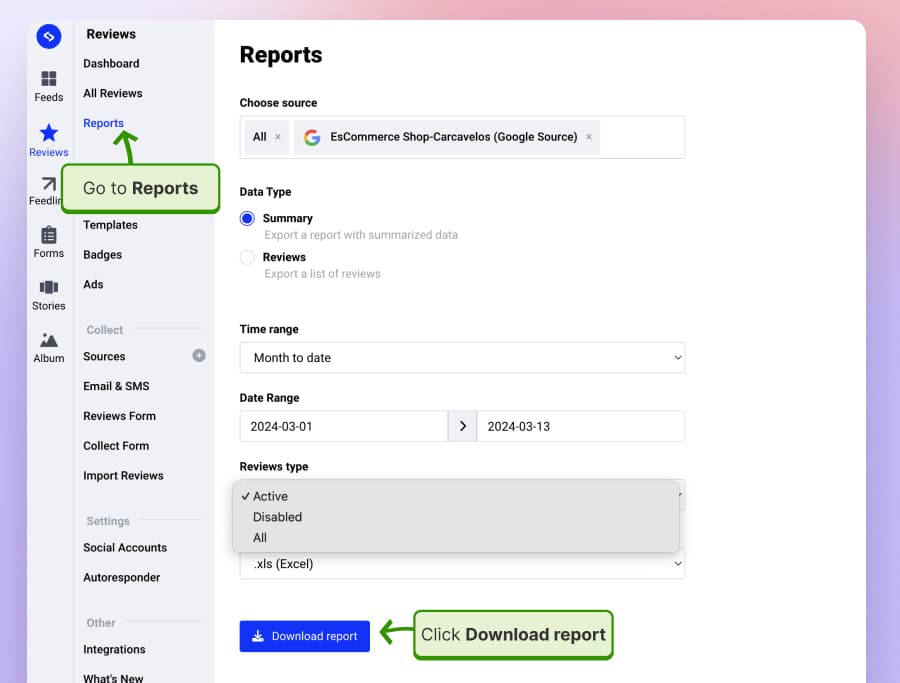
Task: Select the Reviews data type
Action: 247,257
